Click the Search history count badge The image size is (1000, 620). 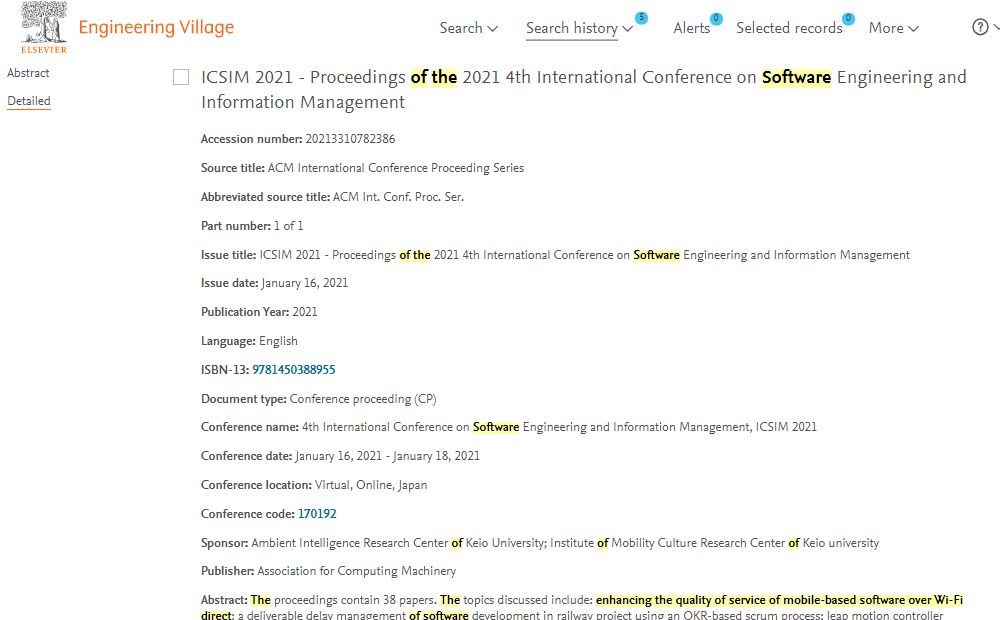(x=642, y=18)
